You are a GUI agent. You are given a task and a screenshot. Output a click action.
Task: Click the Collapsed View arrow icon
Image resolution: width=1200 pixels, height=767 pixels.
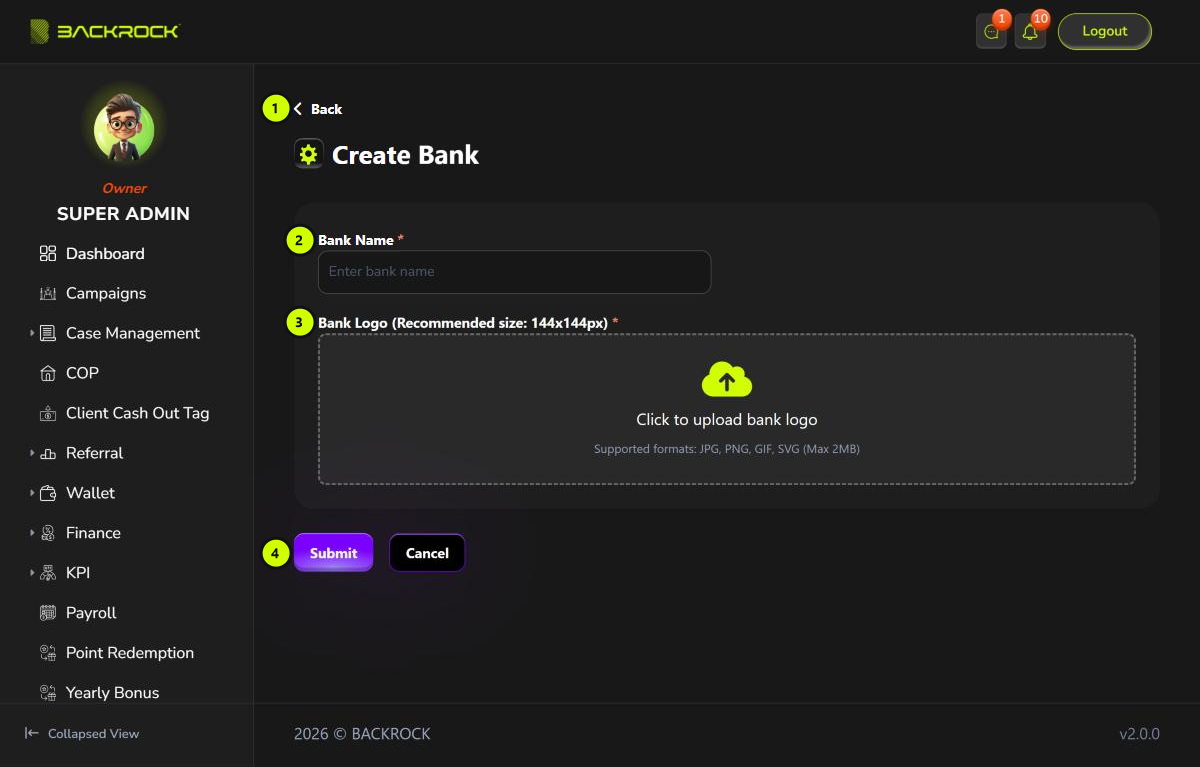(32, 733)
